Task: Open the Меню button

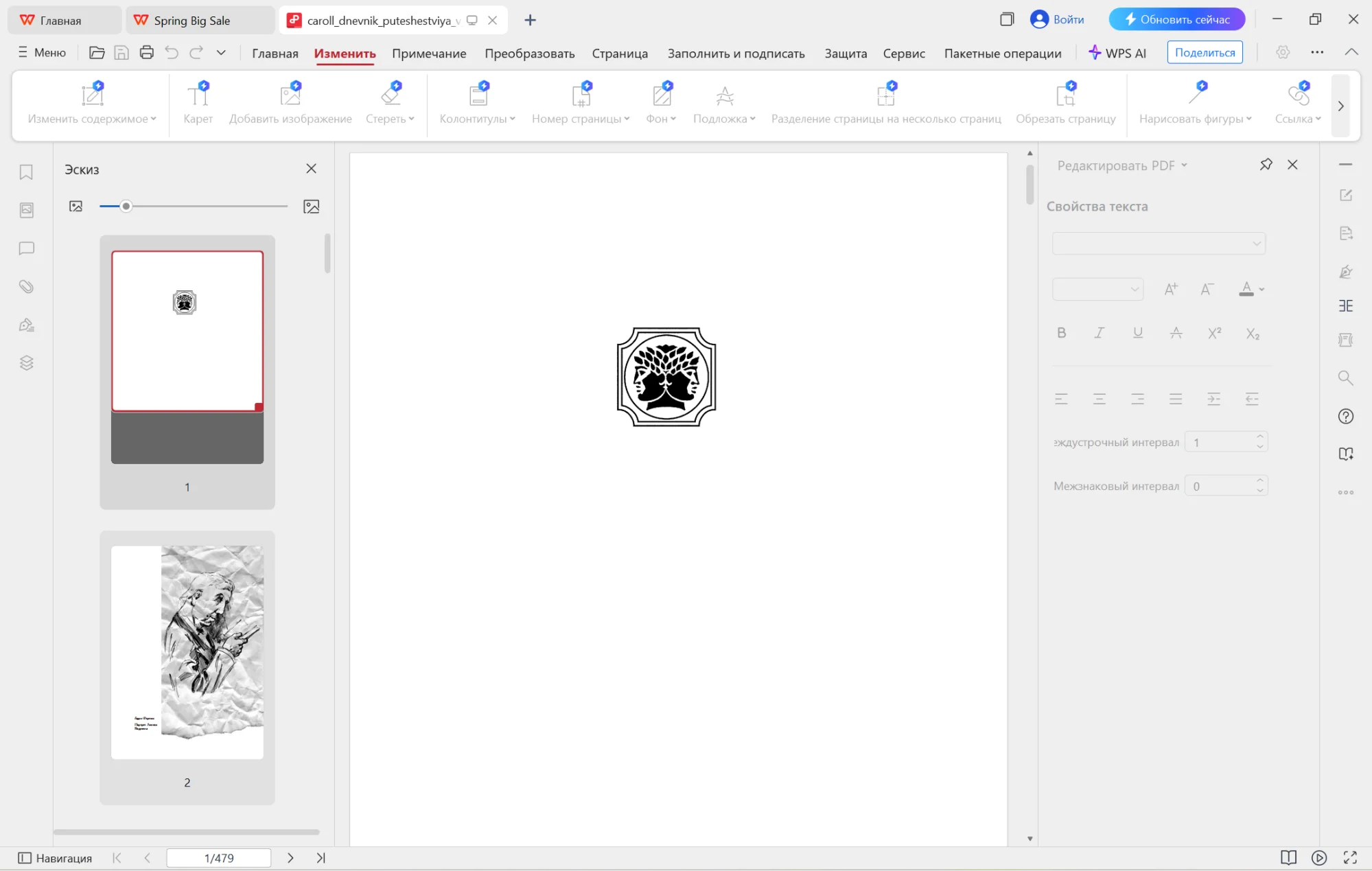Action: point(42,52)
